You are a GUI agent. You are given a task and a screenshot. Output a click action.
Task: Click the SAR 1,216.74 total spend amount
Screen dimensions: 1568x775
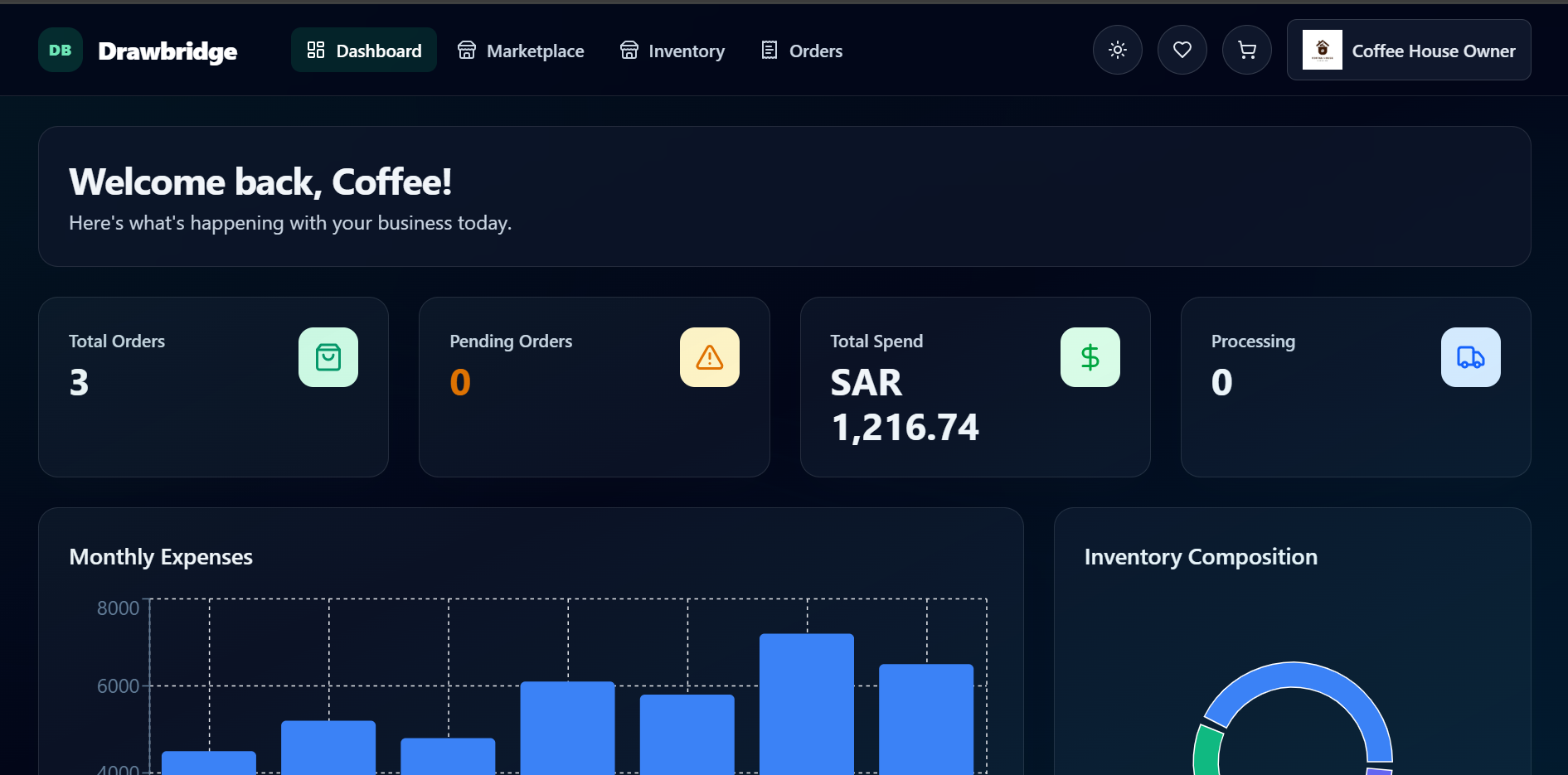pyautogui.click(x=905, y=404)
